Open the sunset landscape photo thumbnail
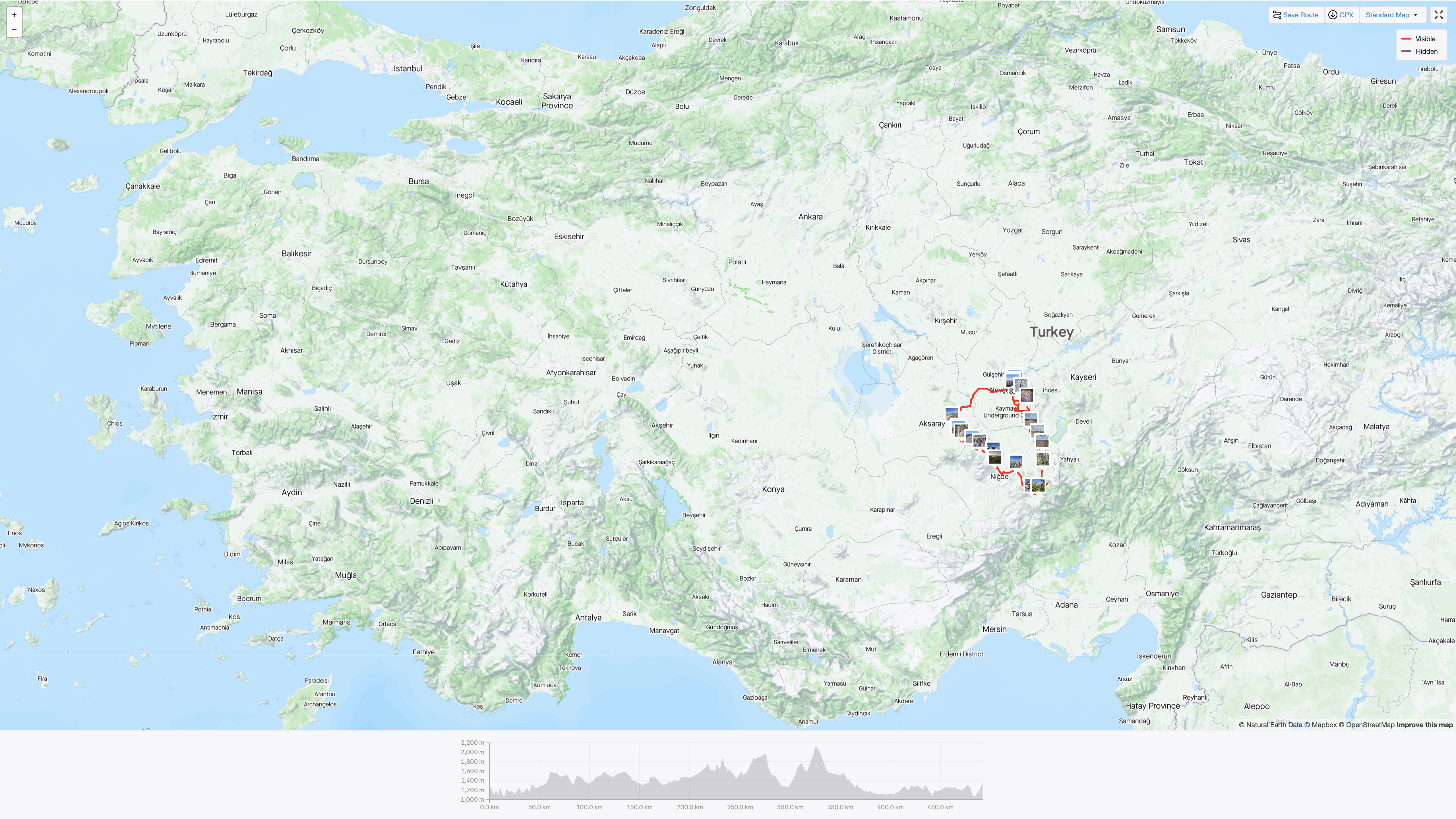 (x=995, y=458)
